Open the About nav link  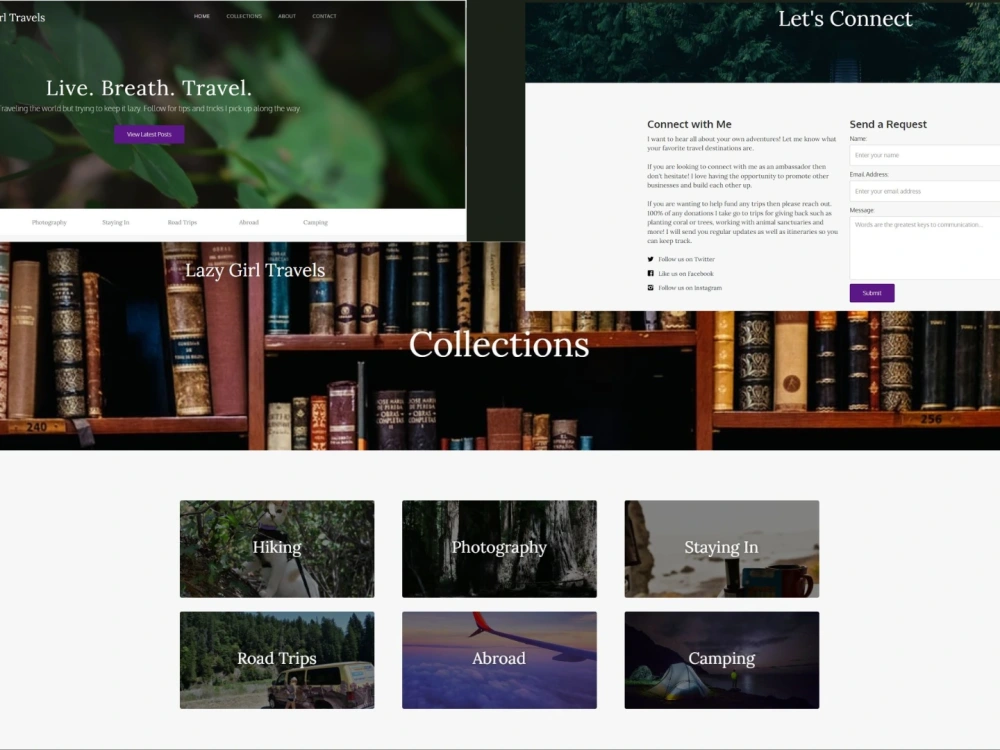(286, 16)
